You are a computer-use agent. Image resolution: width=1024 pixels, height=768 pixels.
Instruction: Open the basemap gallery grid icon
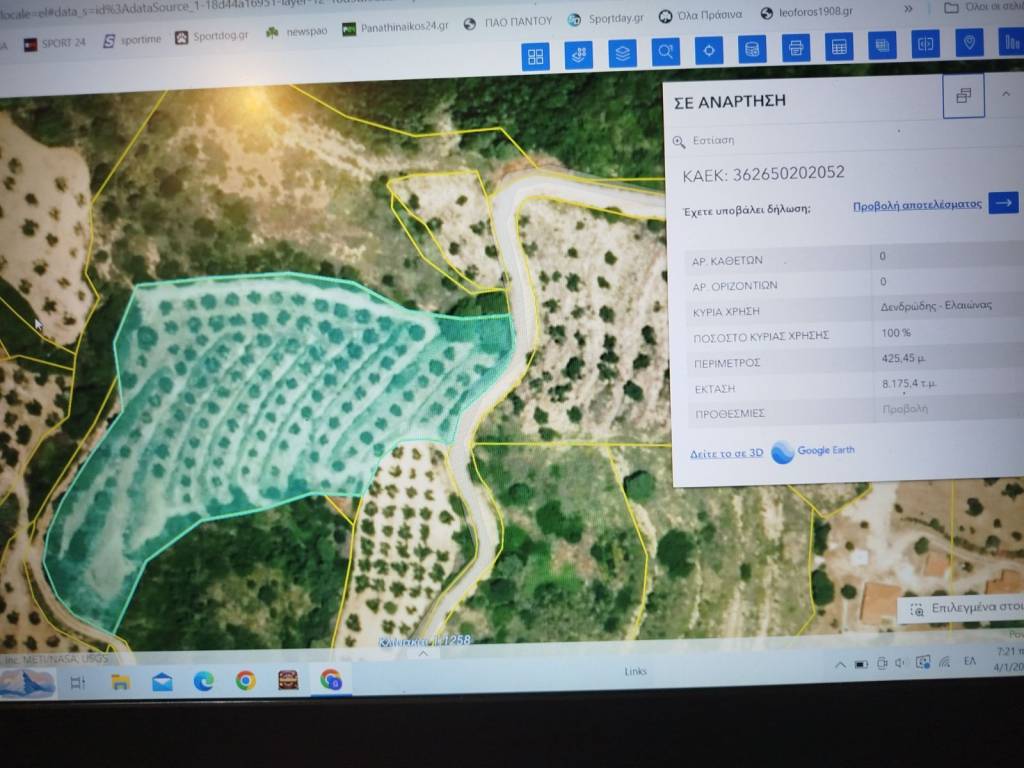pos(536,56)
